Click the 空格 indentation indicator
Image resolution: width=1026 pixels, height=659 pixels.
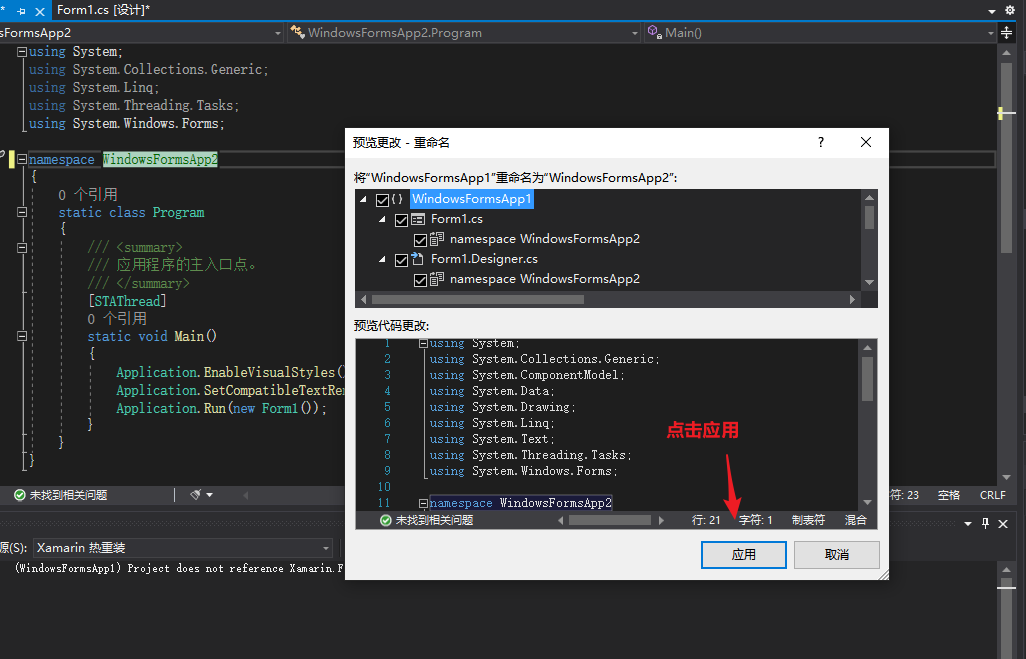tap(948, 495)
